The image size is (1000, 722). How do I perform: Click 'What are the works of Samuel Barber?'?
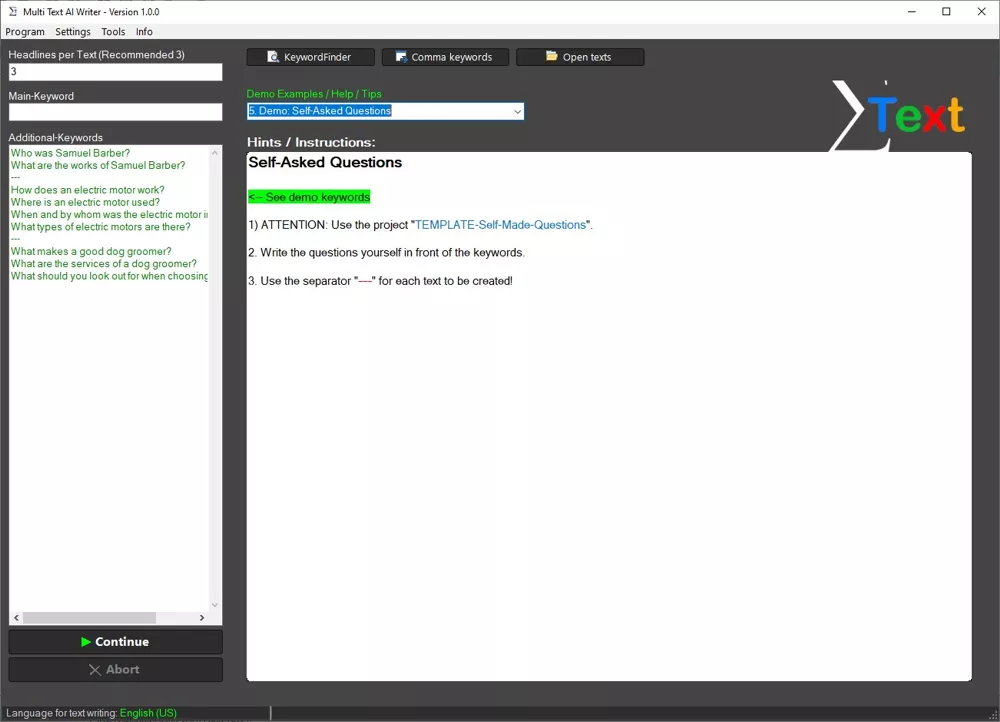[x=98, y=165]
